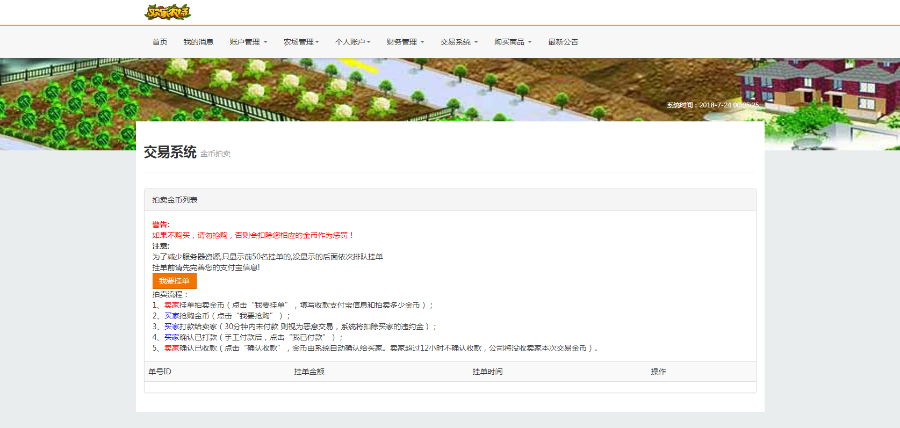Click the 操作 column header
900x428 pixels.
[x=658, y=372]
